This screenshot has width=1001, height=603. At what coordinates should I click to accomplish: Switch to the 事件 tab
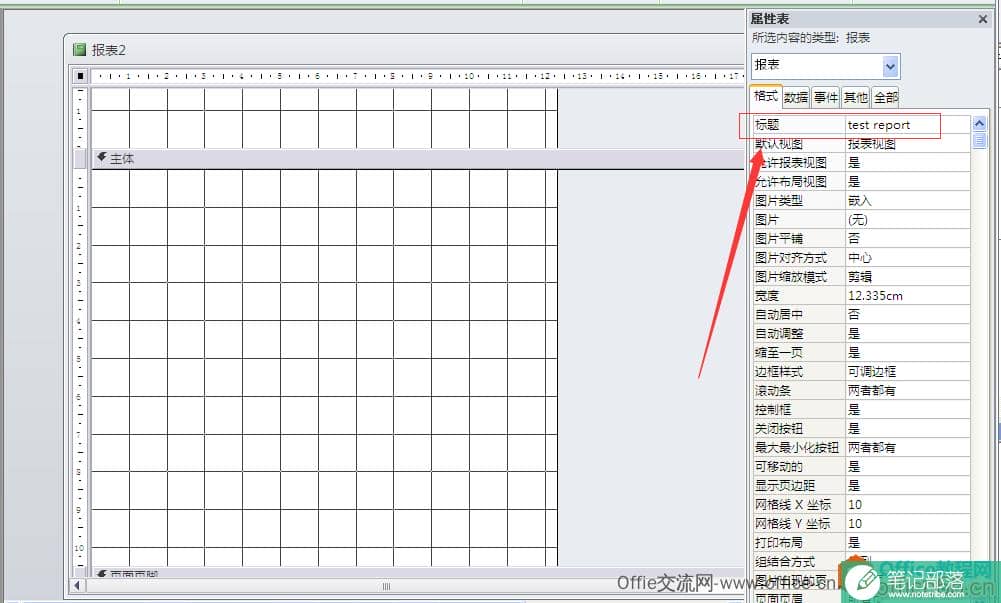click(x=825, y=98)
